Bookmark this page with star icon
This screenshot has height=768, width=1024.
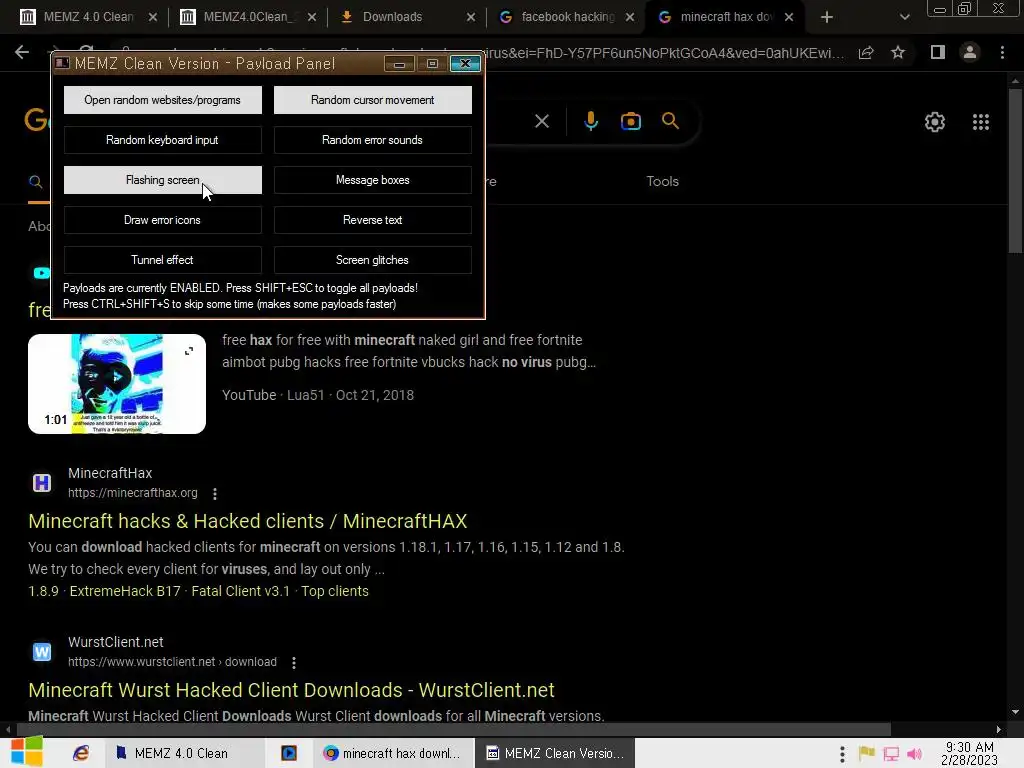tap(898, 52)
